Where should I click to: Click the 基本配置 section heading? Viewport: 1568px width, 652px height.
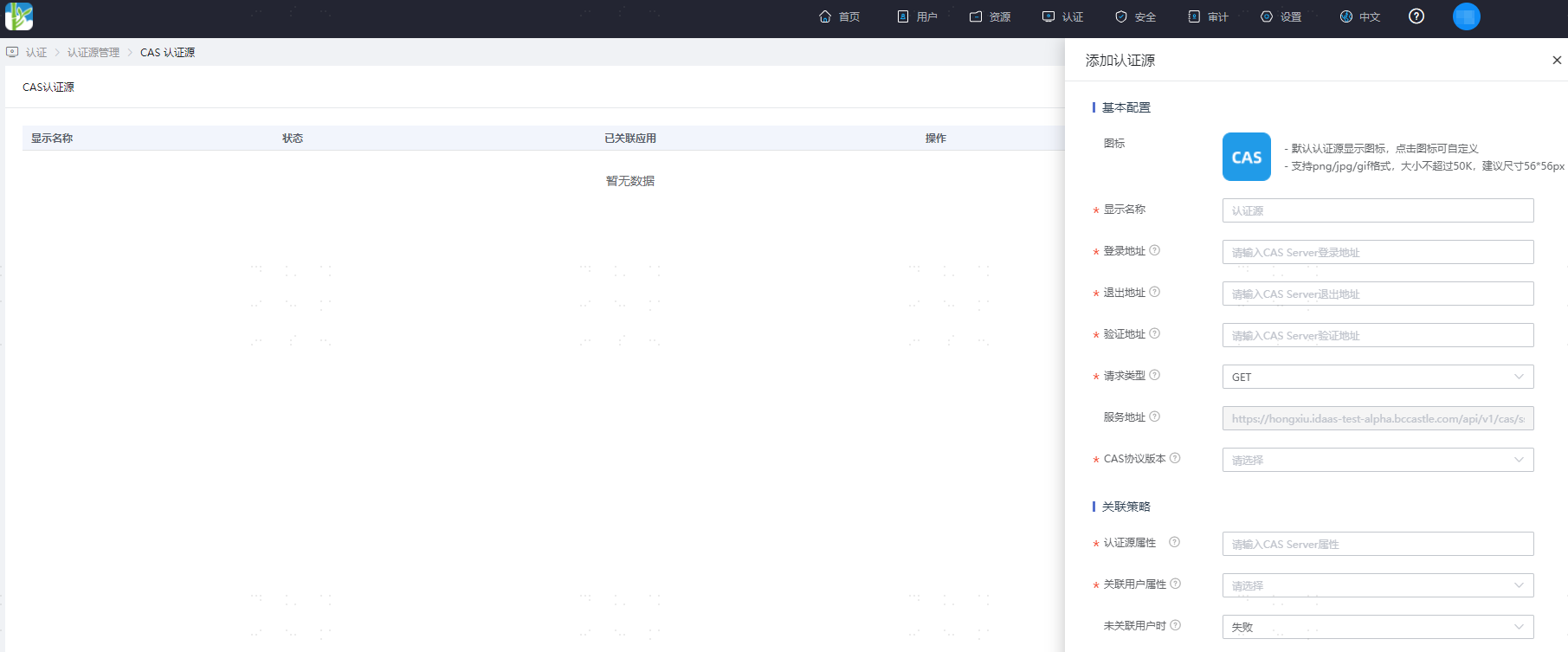point(1126,107)
